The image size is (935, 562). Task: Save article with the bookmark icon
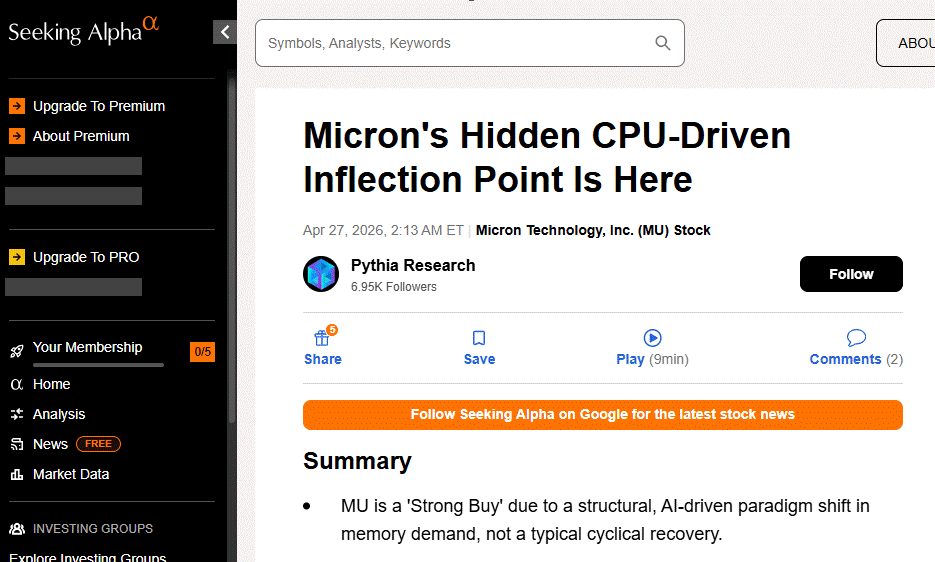(479, 338)
